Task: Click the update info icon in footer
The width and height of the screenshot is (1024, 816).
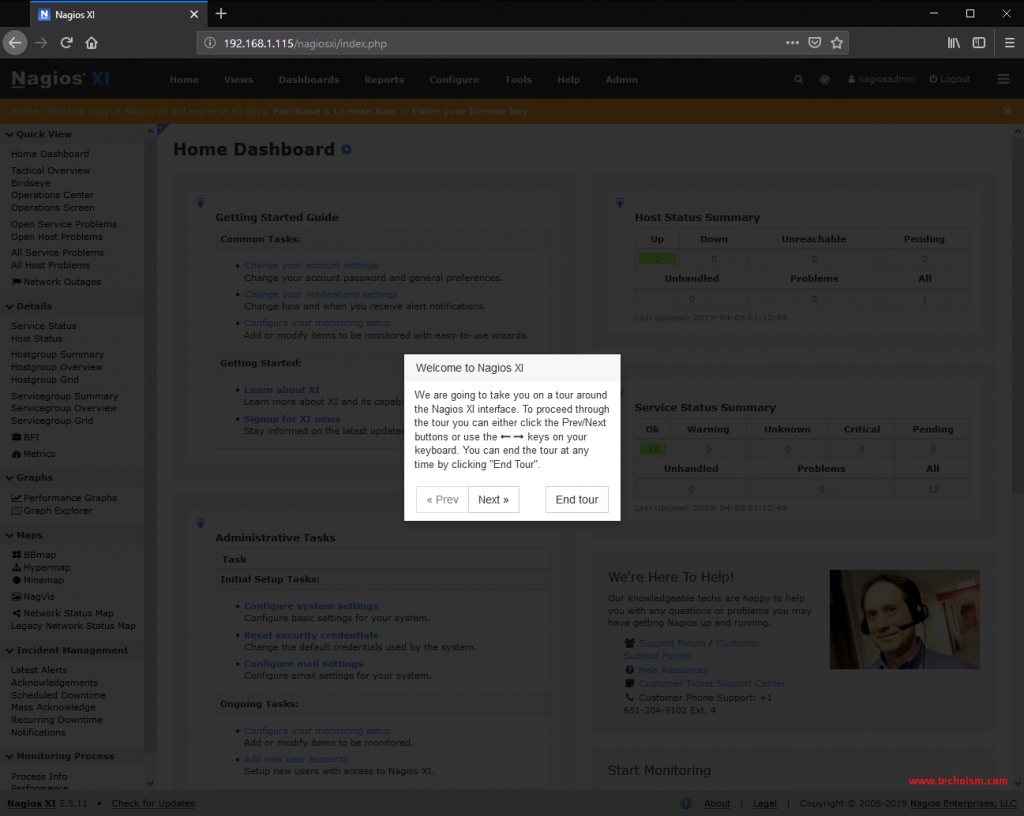Action: tap(686, 804)
